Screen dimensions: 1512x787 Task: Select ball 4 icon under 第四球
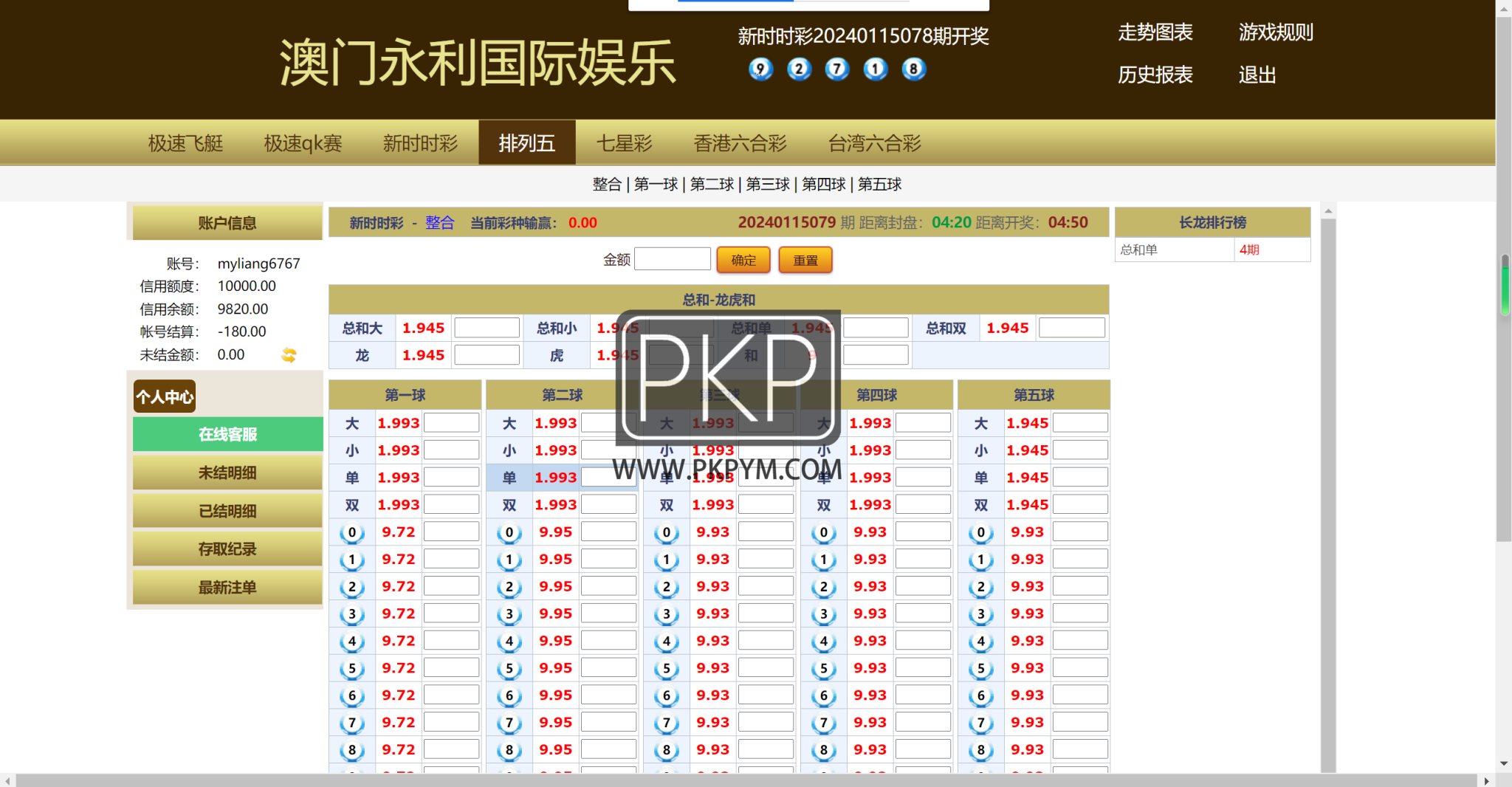coord(824,642)
